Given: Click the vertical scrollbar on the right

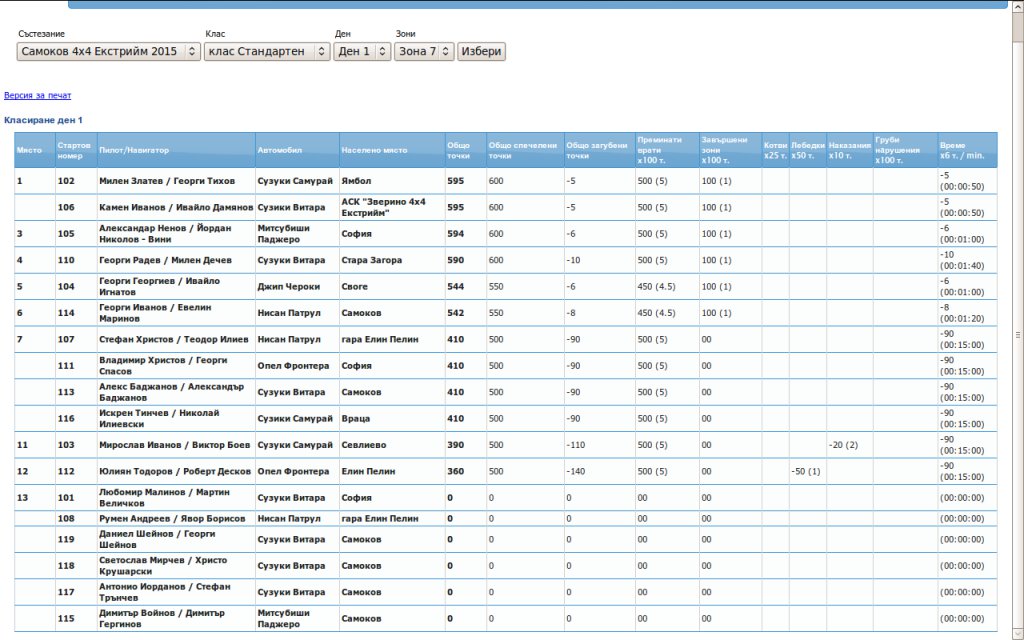Looking at the screenshot, I should (x=1018, y=335).
